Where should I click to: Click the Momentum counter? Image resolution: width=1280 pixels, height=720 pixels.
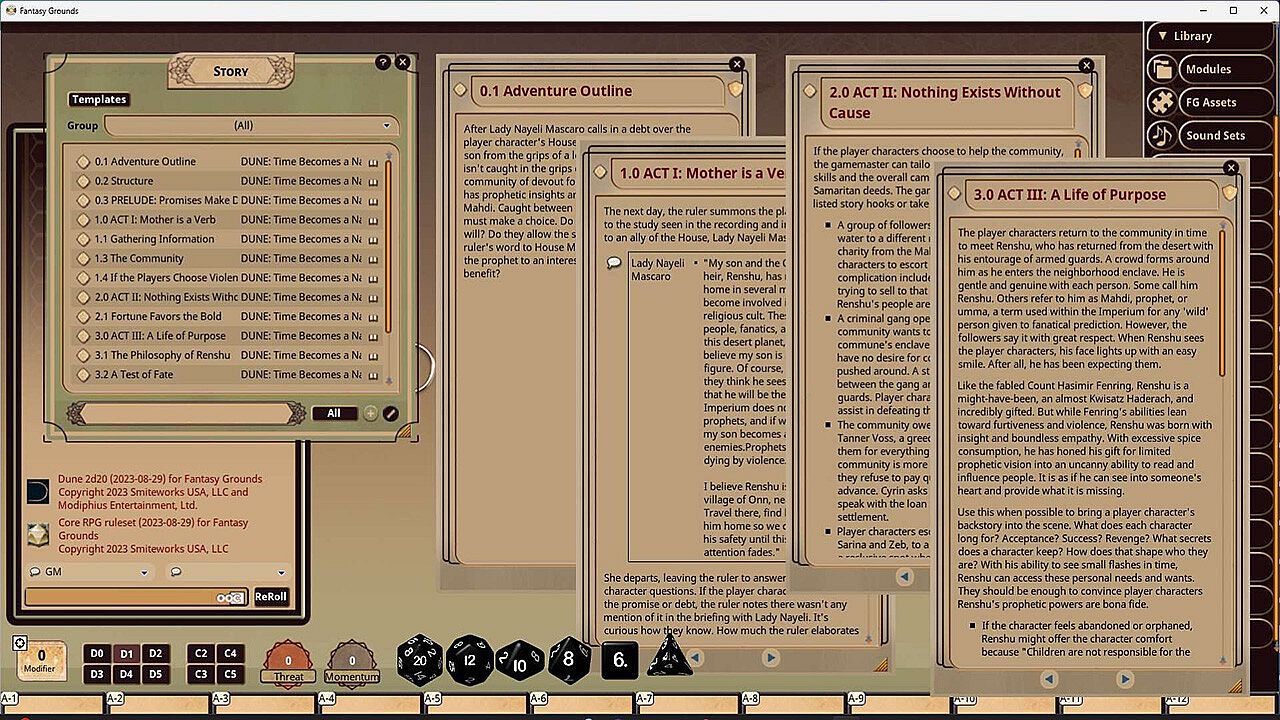(x=352, y=664)
